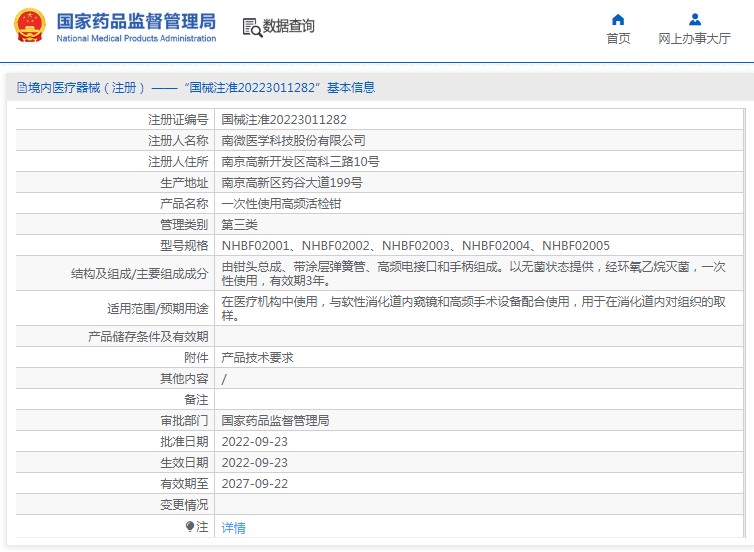Click the national emblem logo

point(30,25)
